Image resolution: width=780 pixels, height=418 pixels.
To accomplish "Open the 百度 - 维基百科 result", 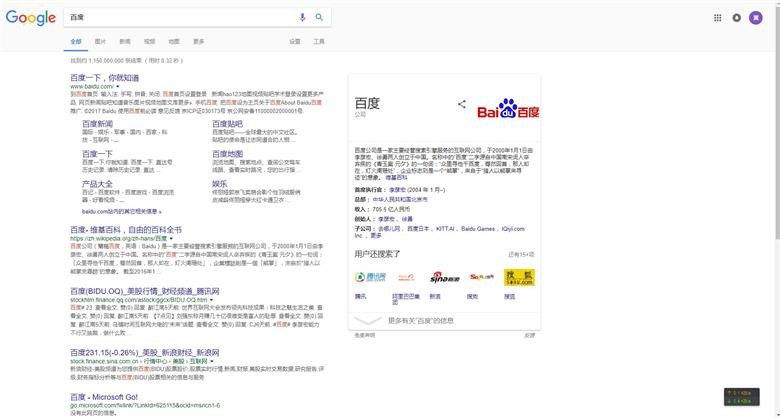I will pyautogui.click(x=126, y=230).
